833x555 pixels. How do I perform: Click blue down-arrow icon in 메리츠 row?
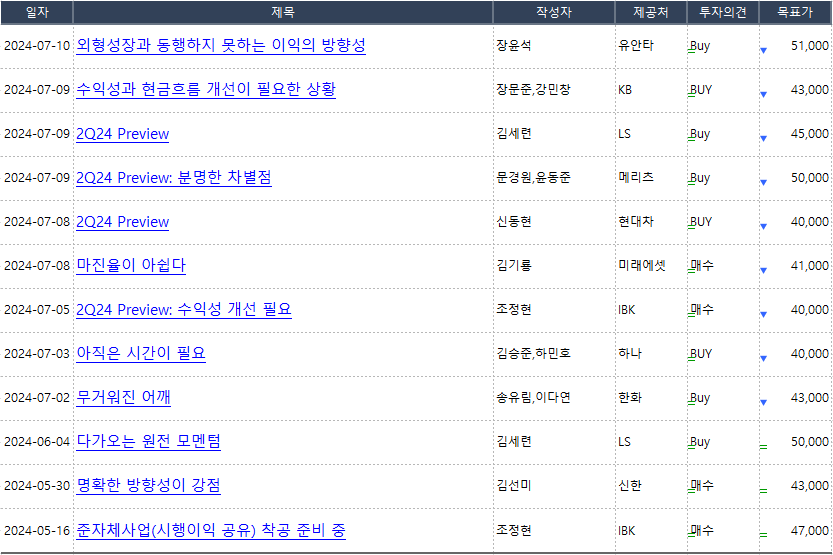click(x=763, y=183)
